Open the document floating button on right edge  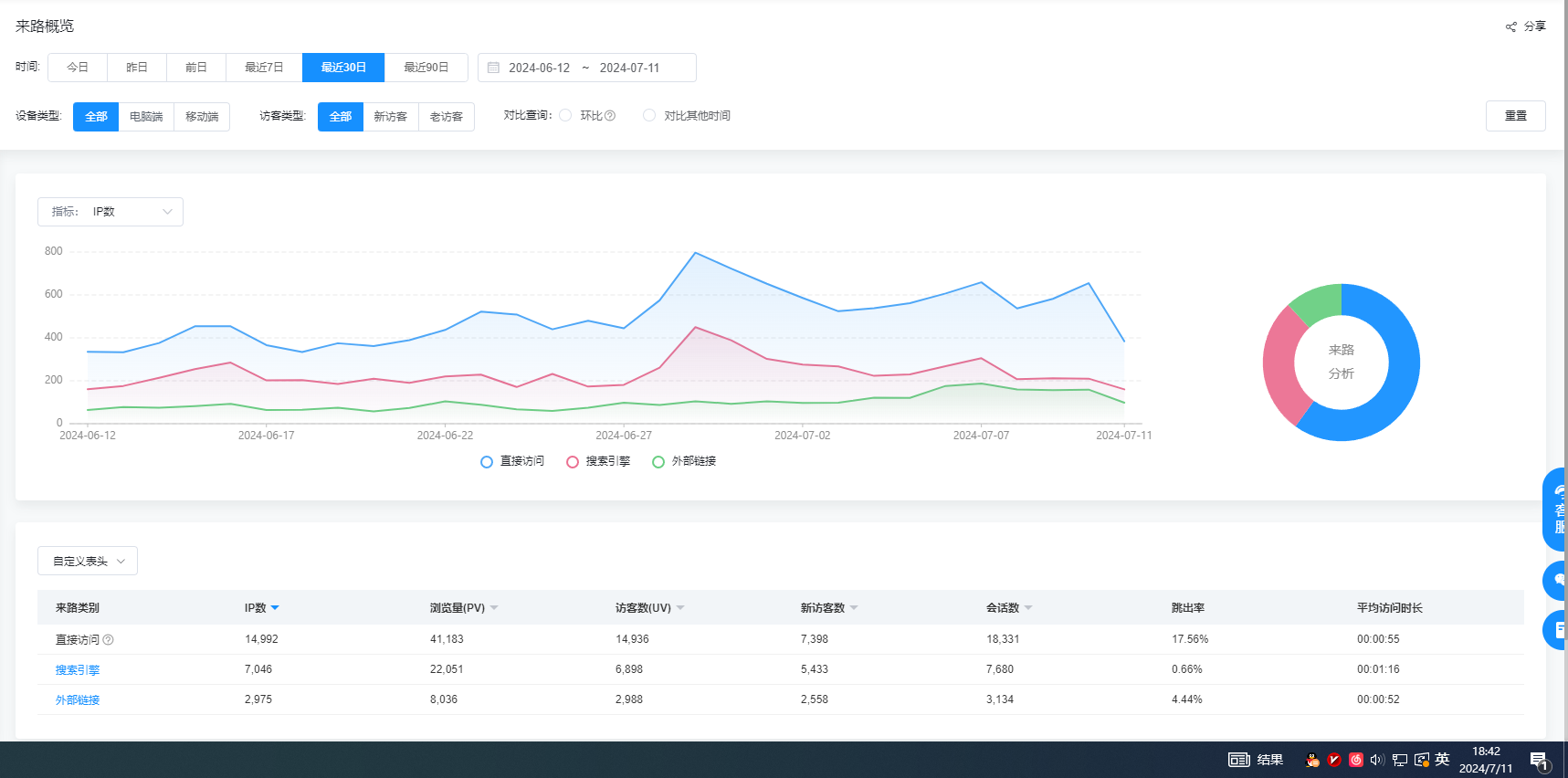1555,630
